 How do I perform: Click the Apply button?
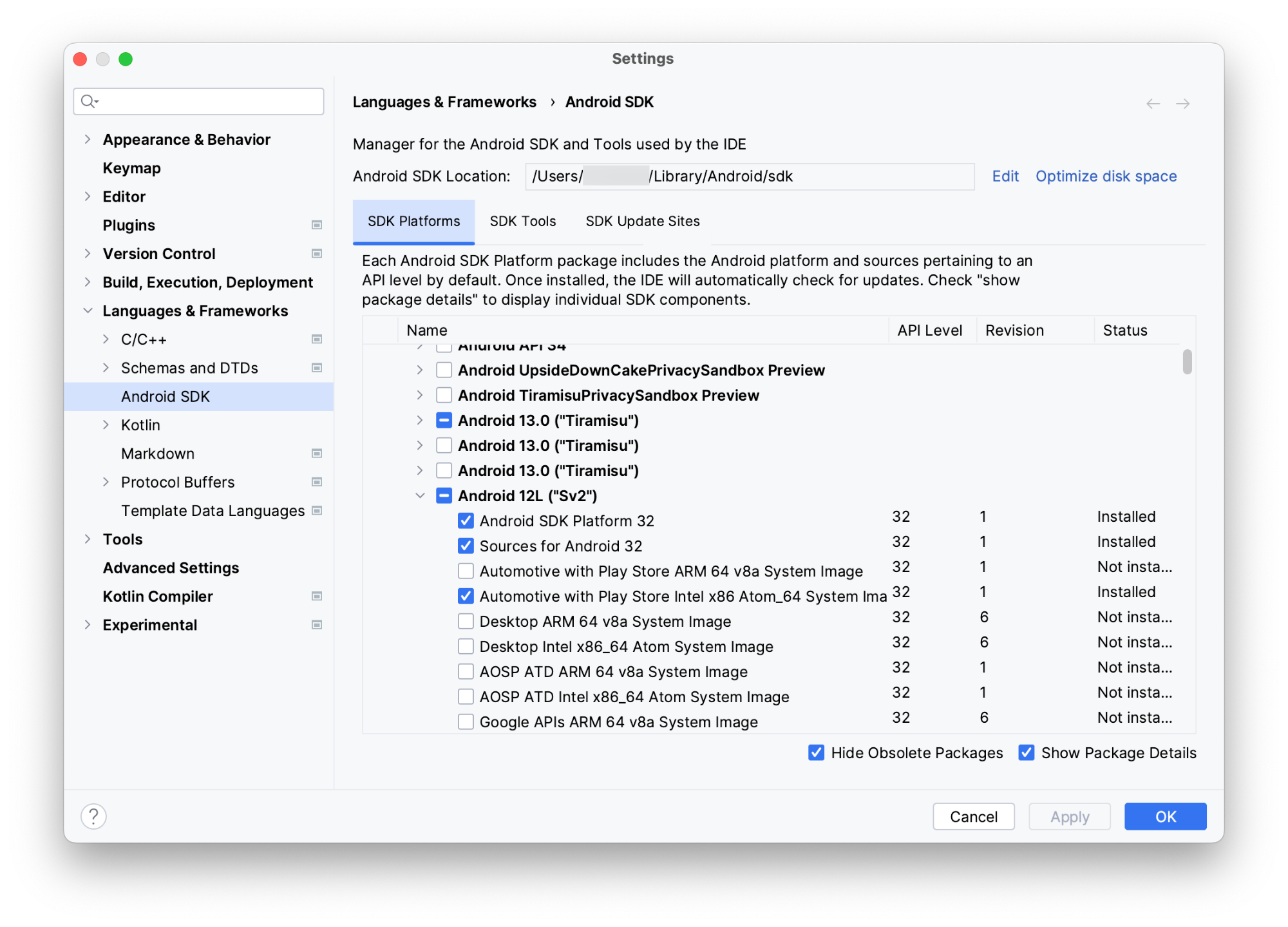click(1068, 815)
